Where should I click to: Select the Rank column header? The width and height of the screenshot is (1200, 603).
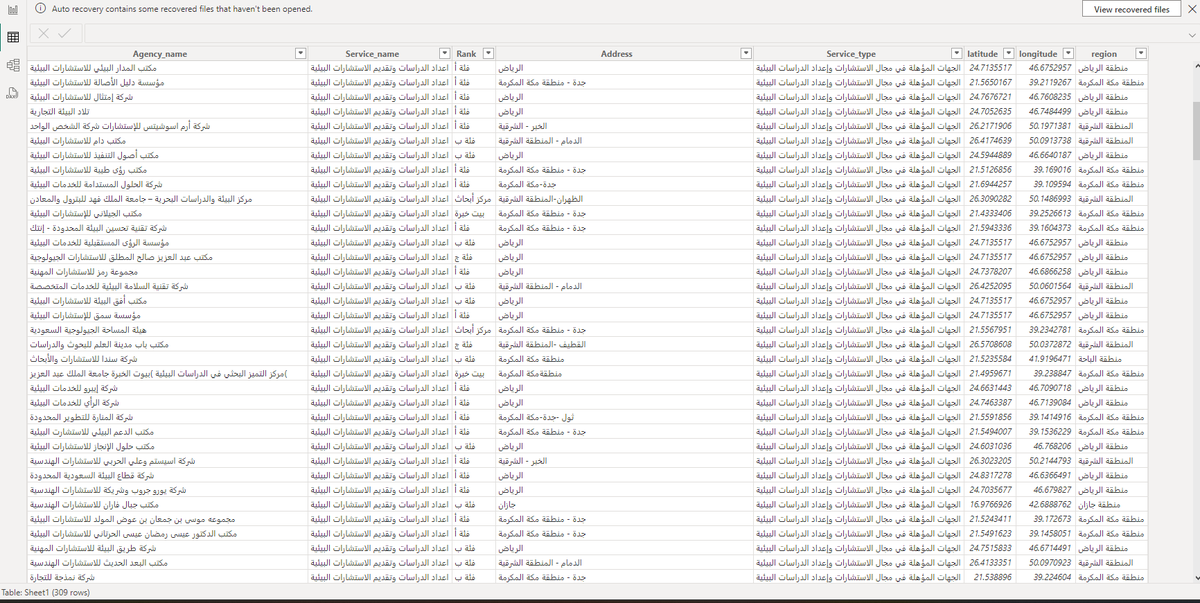point(466,53)
